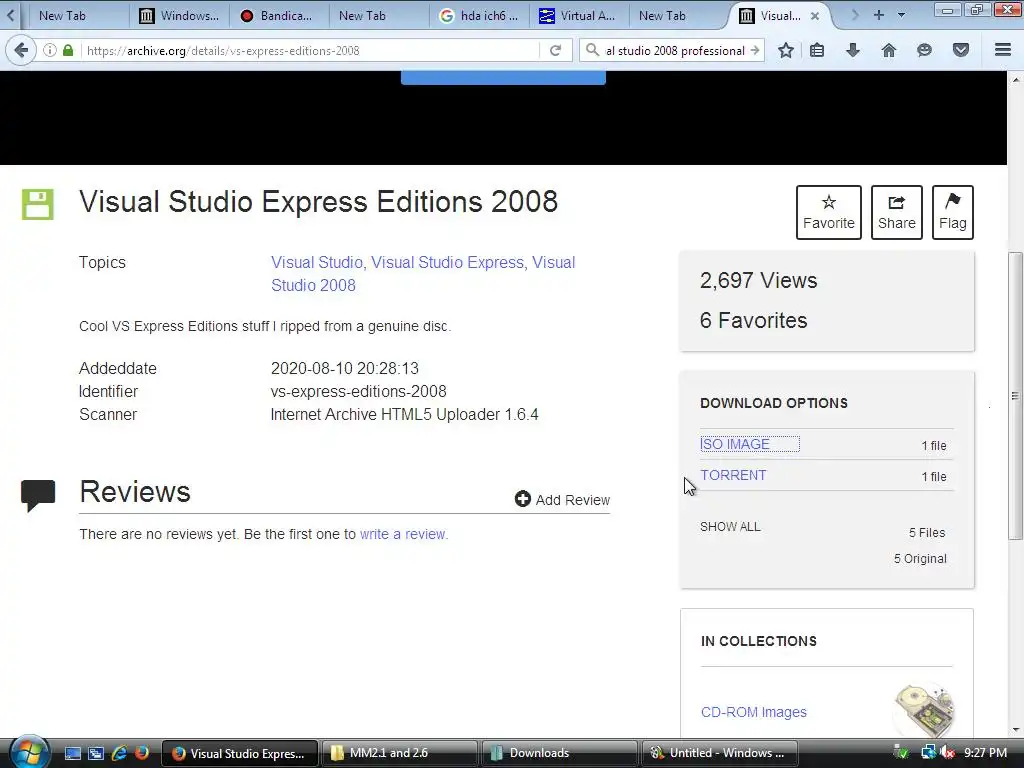Image resolution: width=1024 pixels, height=768 pixels.
Task: Click the 5 Files count text
Action: pyautogui.click(x=927, y=533)
